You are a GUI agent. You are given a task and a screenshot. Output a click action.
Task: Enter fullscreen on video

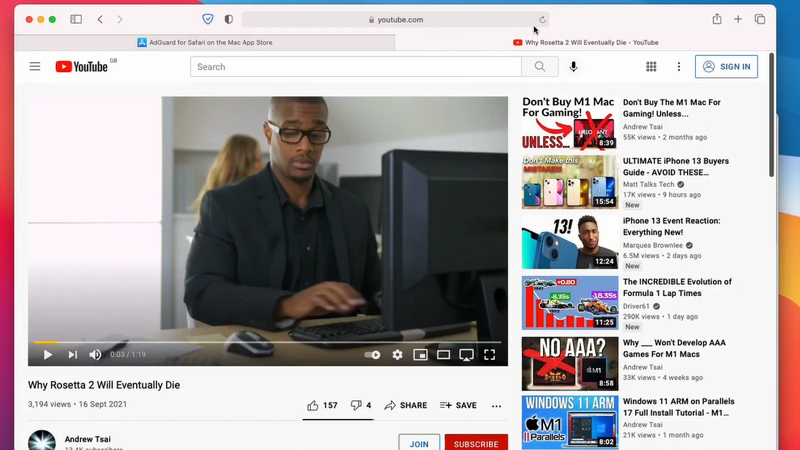tap(489, 355)
